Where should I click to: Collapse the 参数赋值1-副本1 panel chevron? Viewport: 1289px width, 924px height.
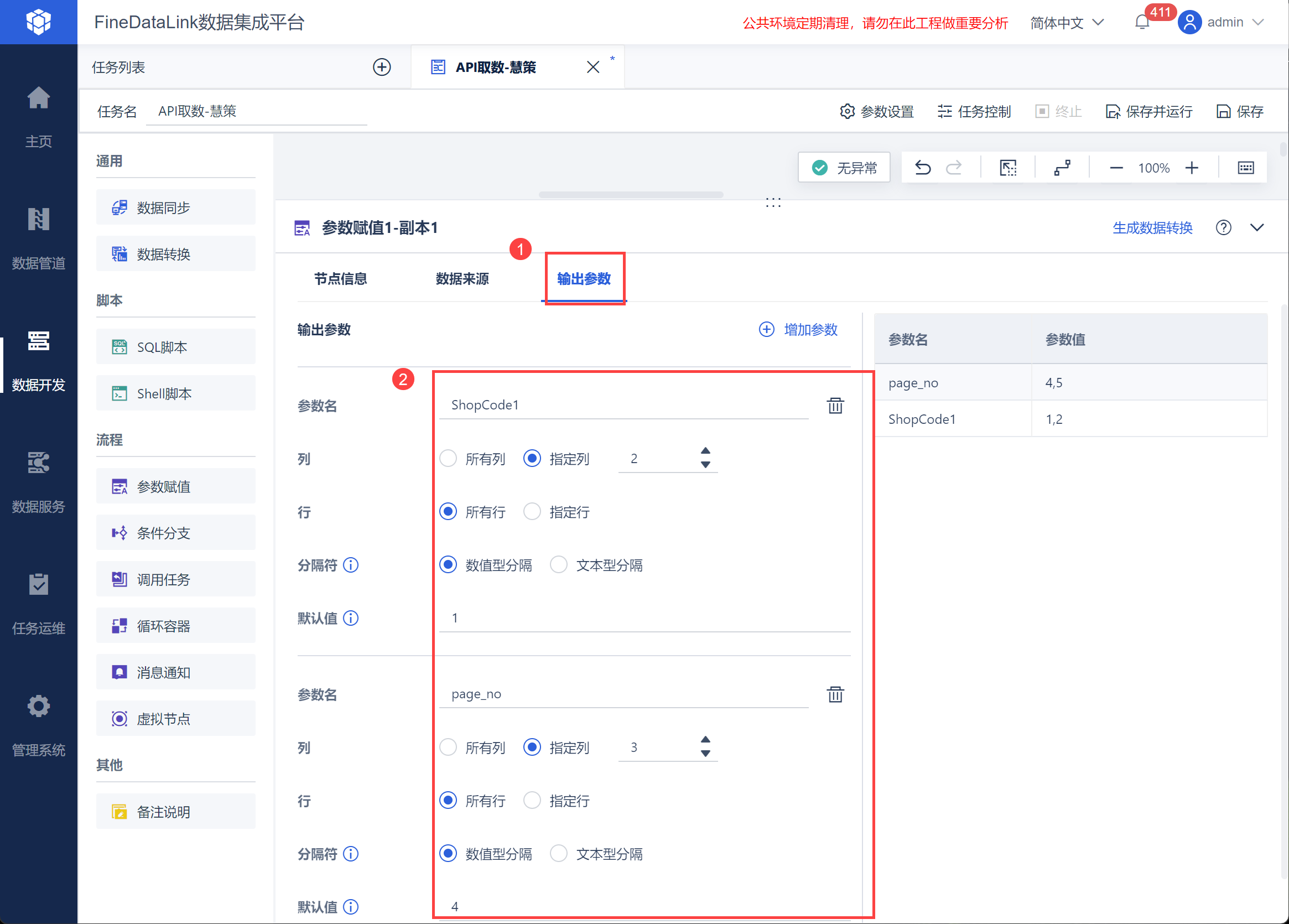(1256, 228)
